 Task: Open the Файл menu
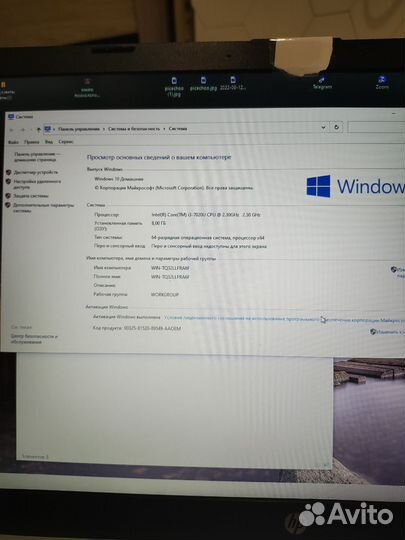click(13, 142)
